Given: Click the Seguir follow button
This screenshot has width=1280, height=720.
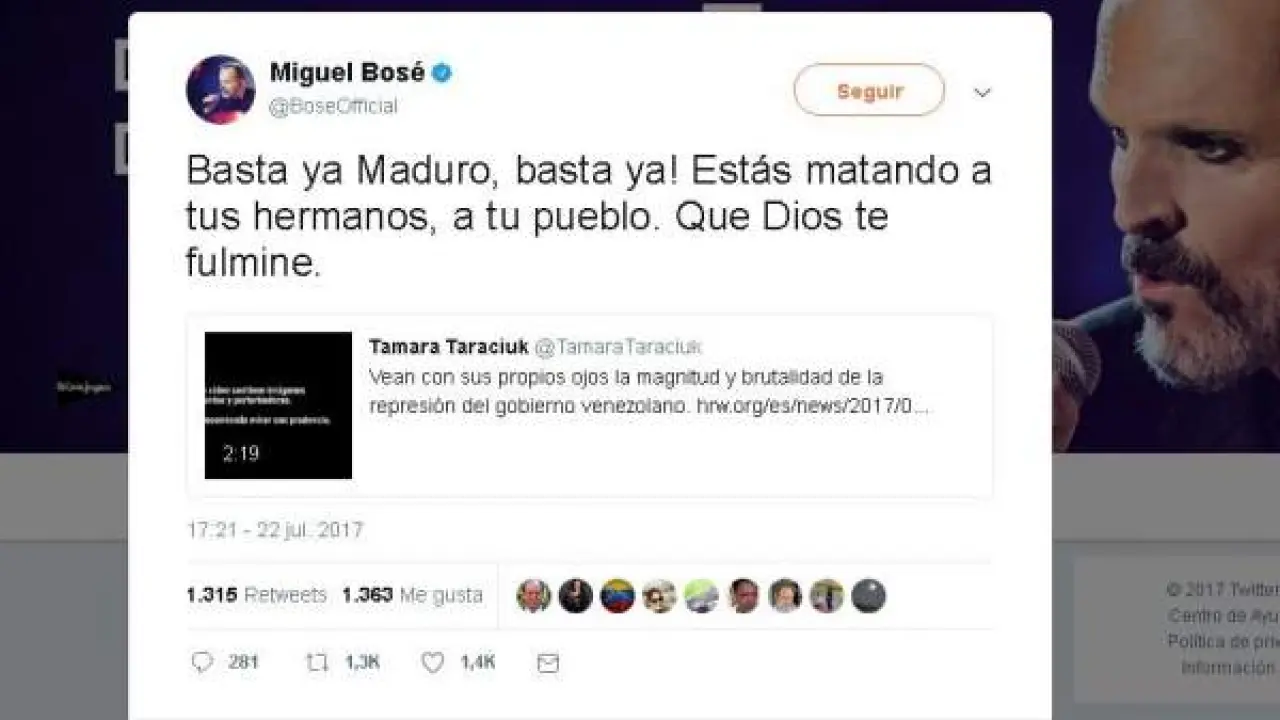Looking at the screenshot, I should pyautogui.click(x=869, y=90).
